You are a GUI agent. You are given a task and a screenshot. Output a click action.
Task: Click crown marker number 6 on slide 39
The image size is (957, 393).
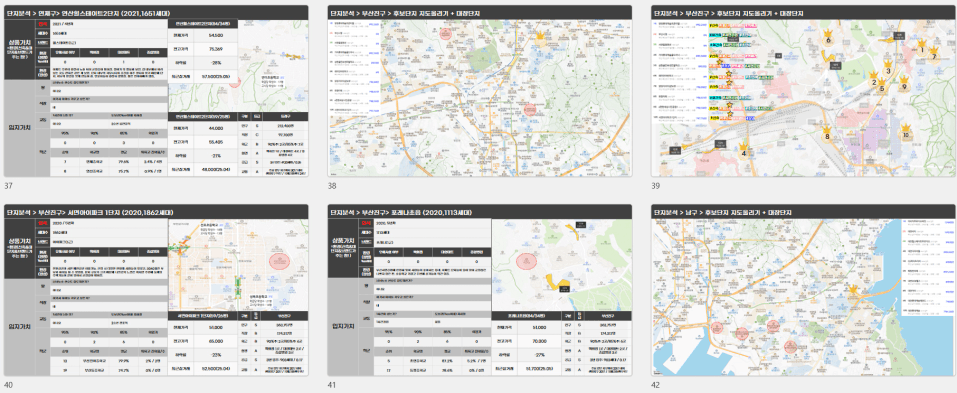point(828,38)
